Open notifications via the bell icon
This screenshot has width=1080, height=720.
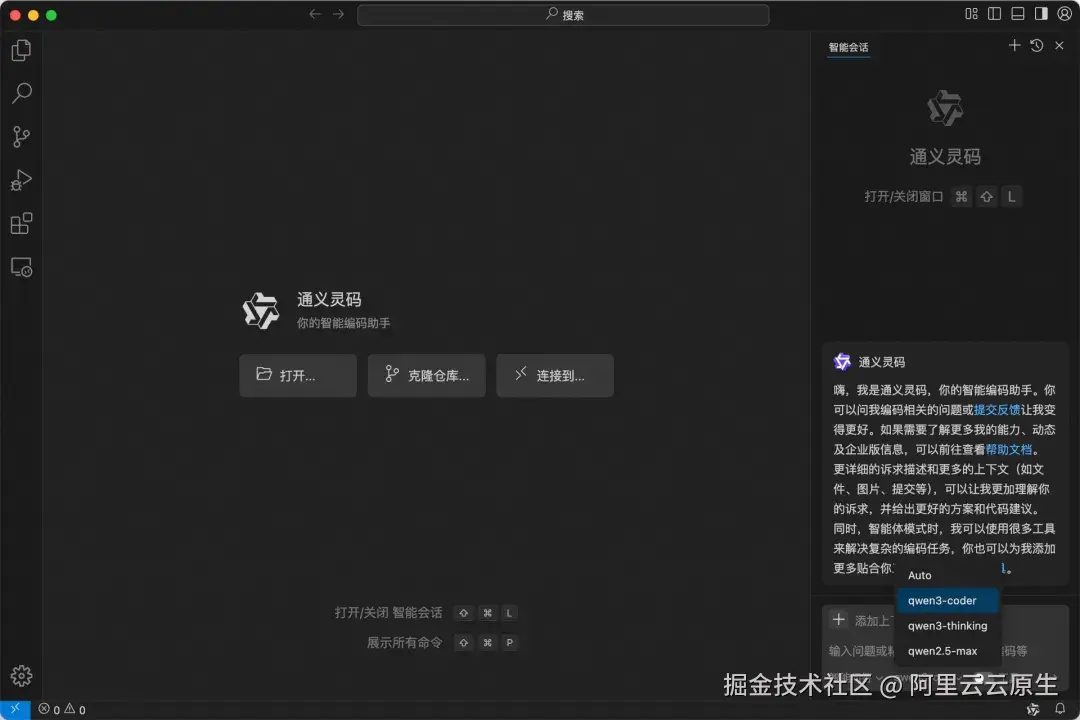(x=1059, y=709)
